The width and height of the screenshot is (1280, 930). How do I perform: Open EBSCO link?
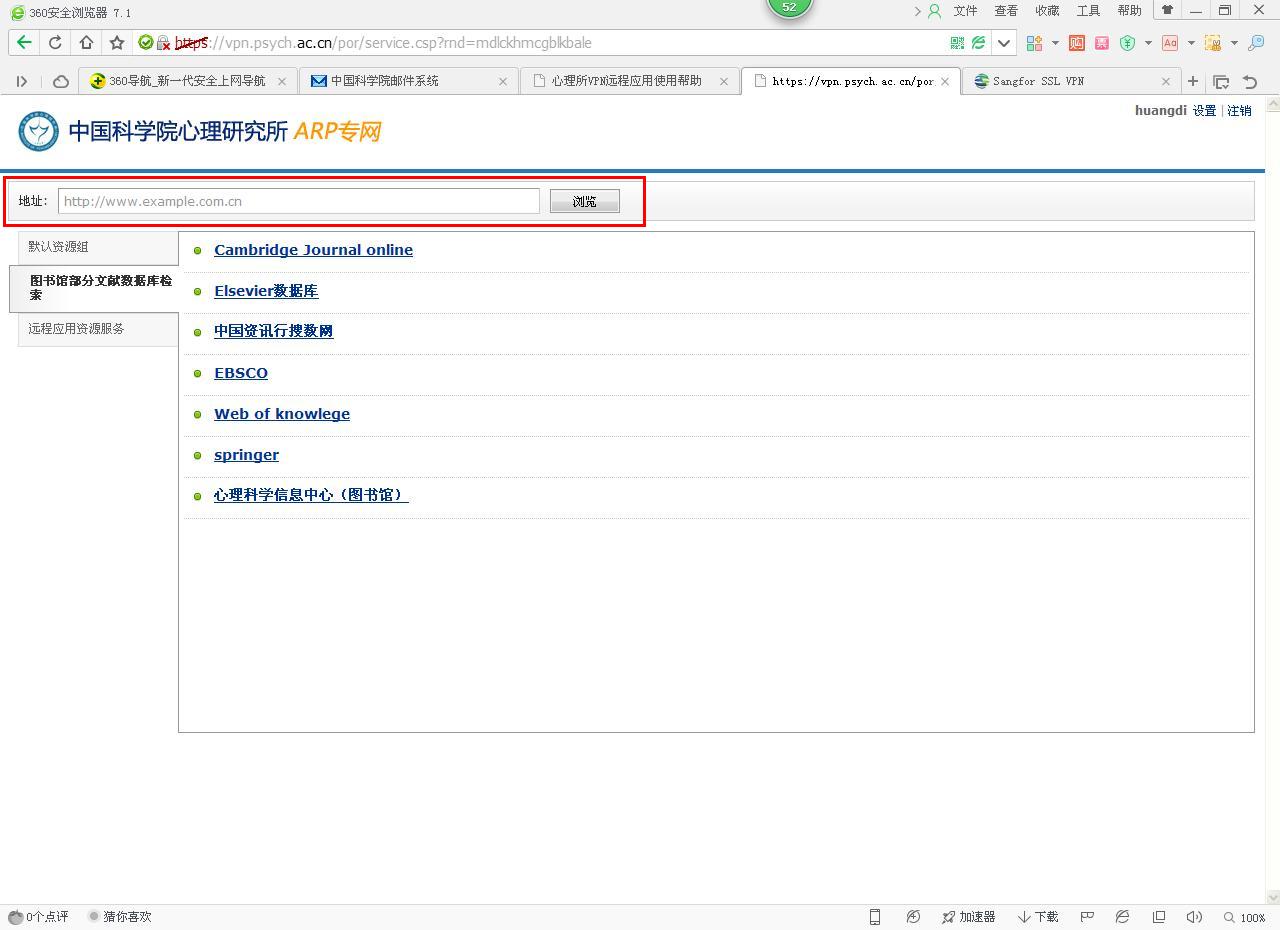tap(241, 373)
